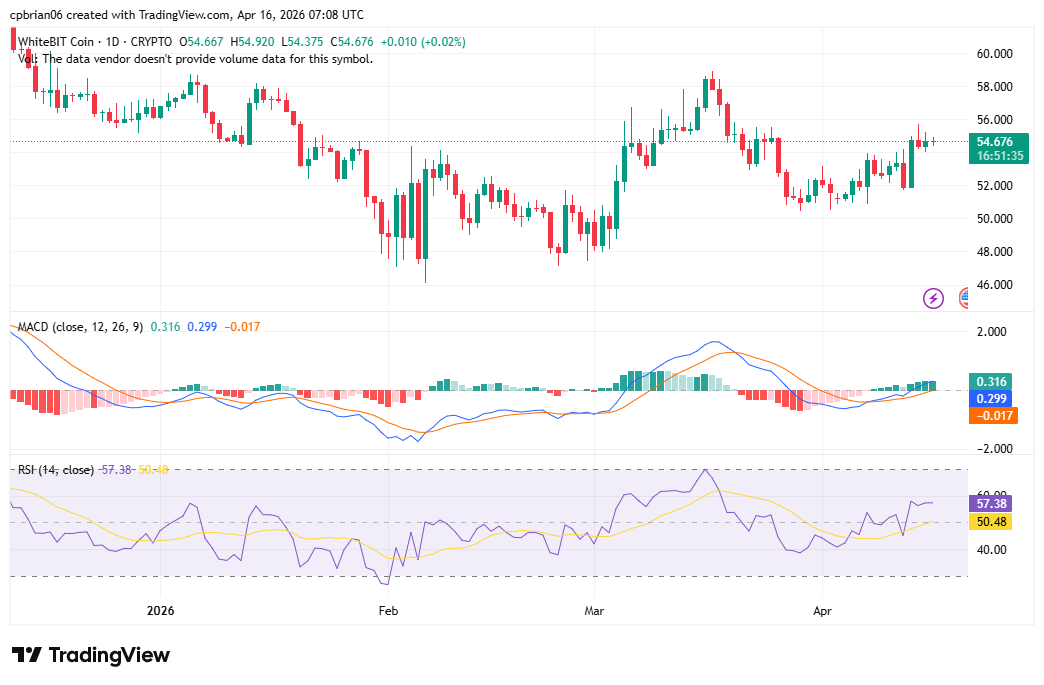1044x685 pixels.
Task: Click the green MACD histogram value tag 0.316
Action: click(x=991, y=382)
